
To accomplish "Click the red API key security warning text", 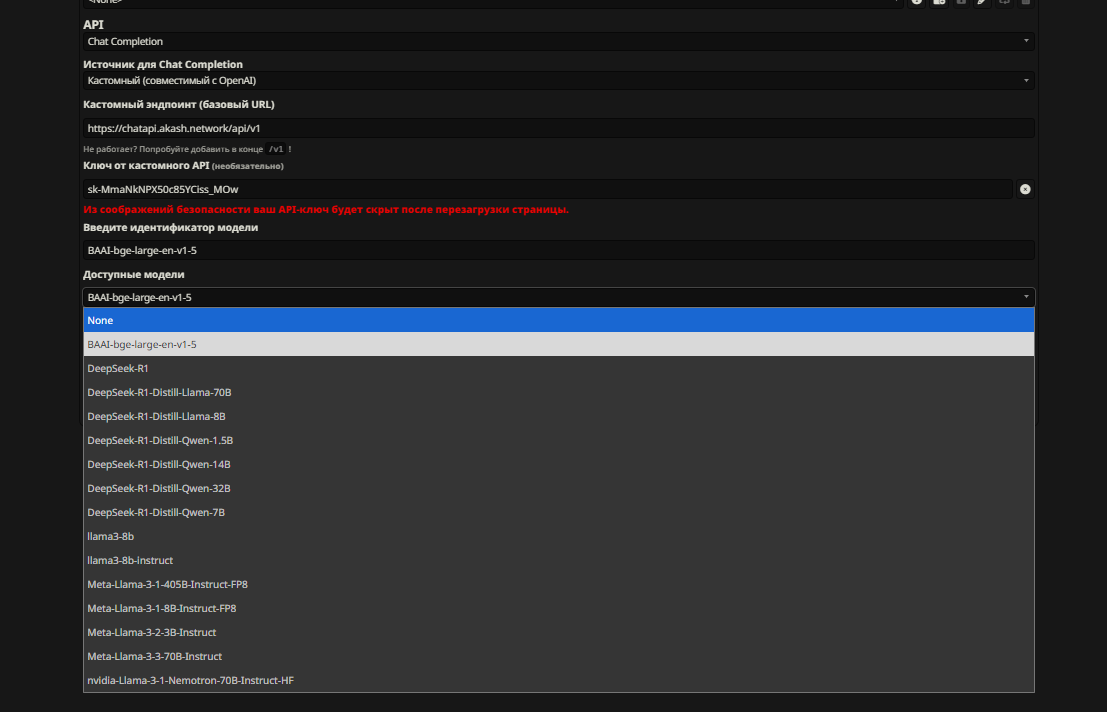I will 325,210.
